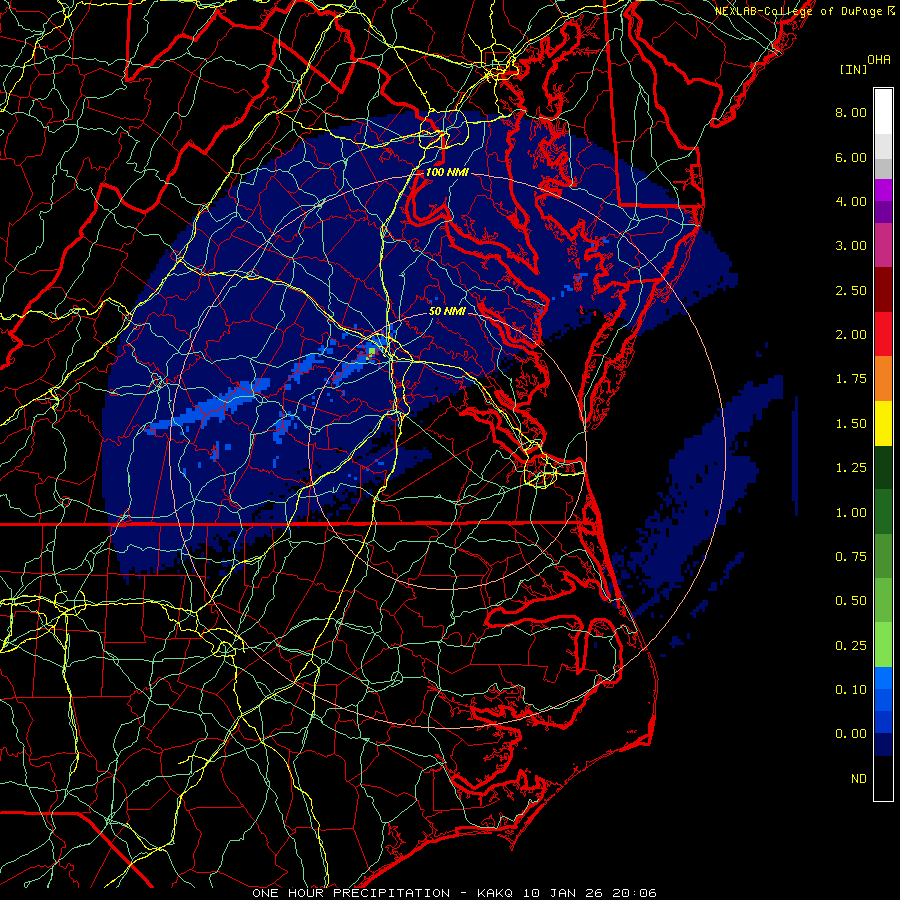Viewport: 900px width, 900px height.
Task: Click the white 8.00 inch legend swatch
Action: click(883, 112)
